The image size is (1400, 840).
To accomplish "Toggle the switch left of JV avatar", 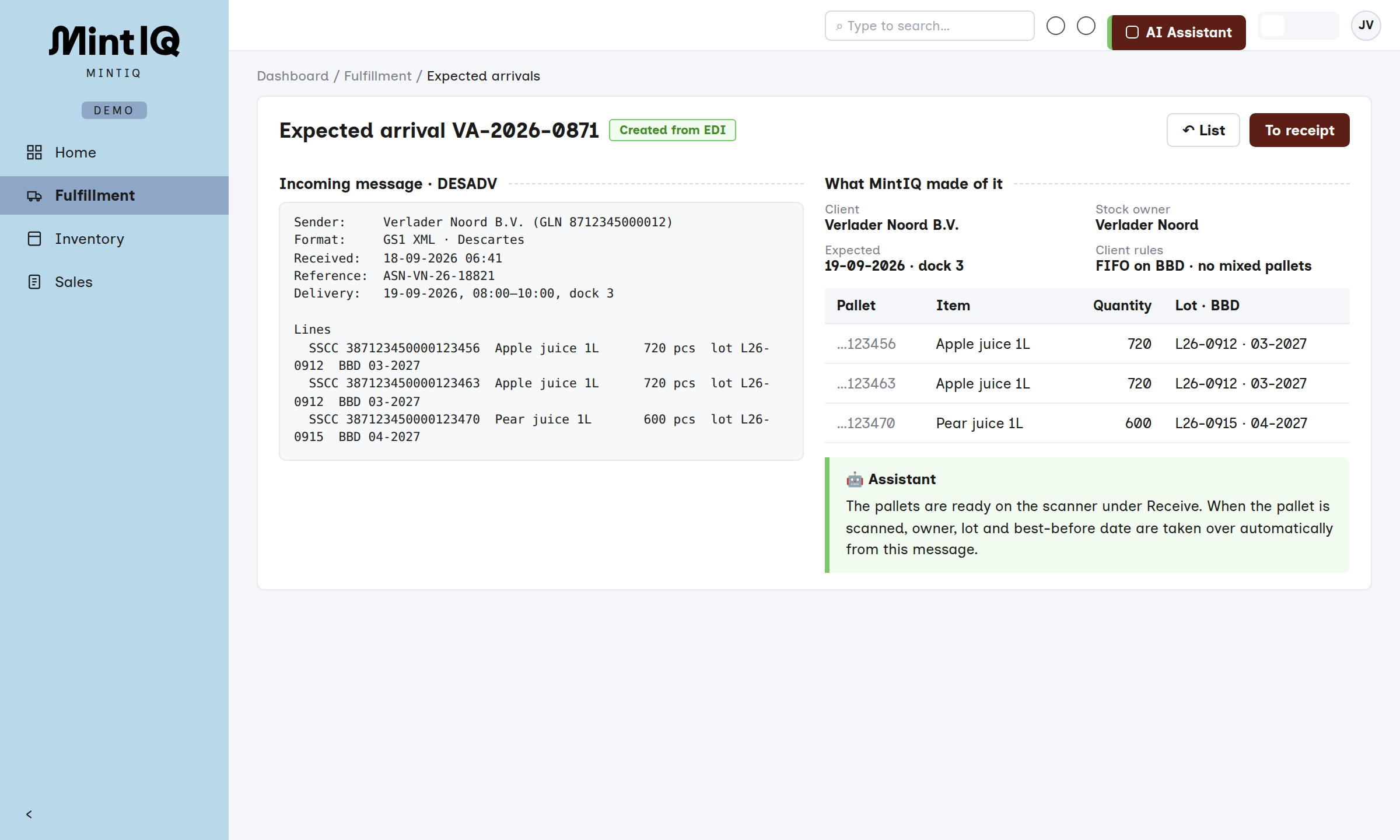I will click(1298, 26).
